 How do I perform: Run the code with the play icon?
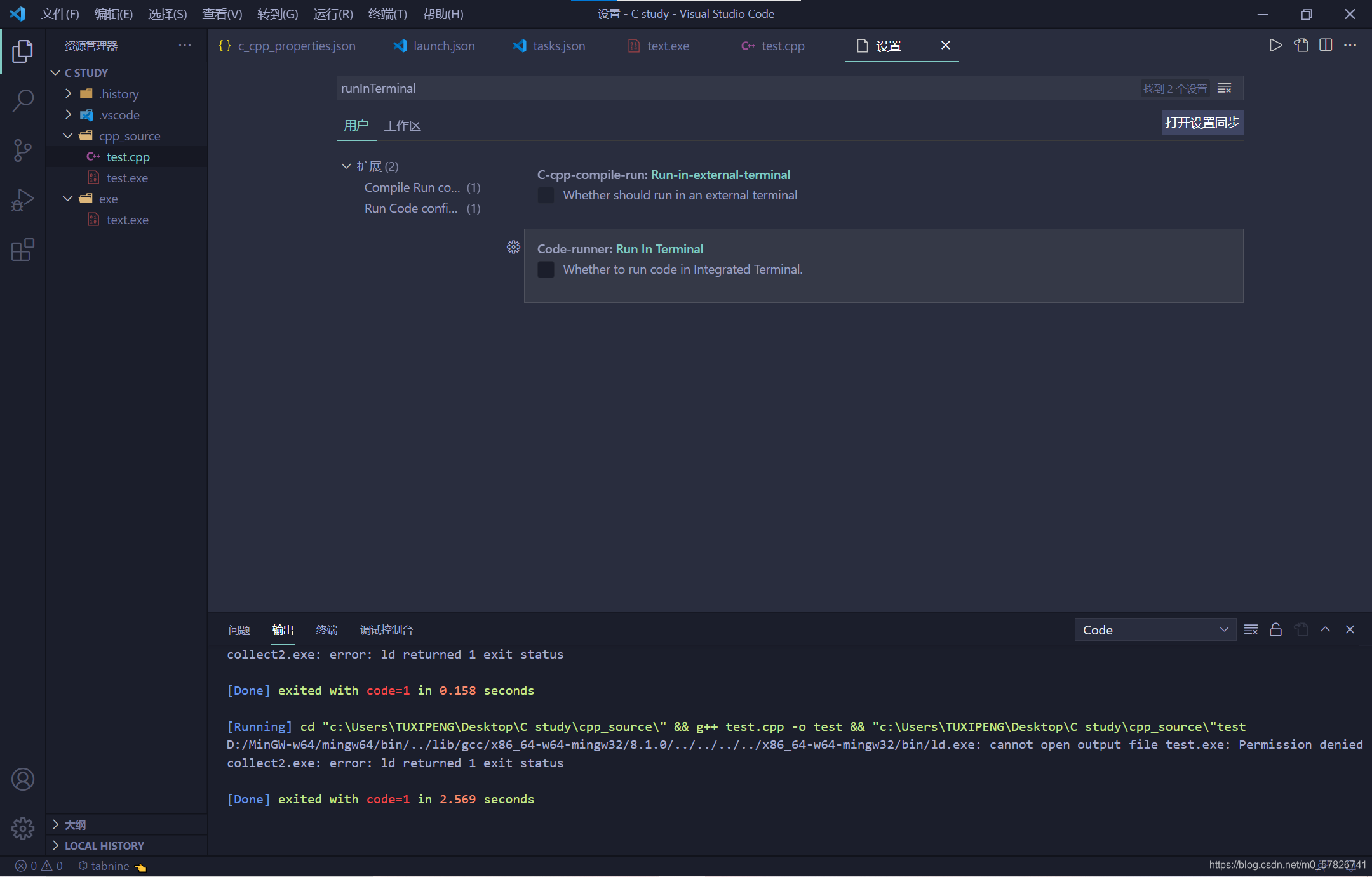click(1275, 45)
